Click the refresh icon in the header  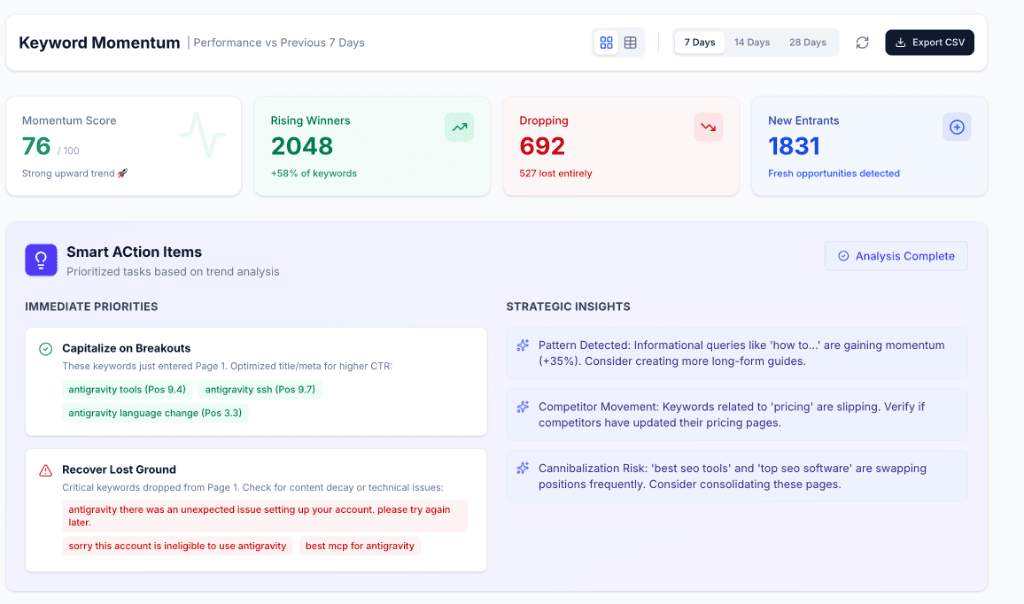point(862,42)
